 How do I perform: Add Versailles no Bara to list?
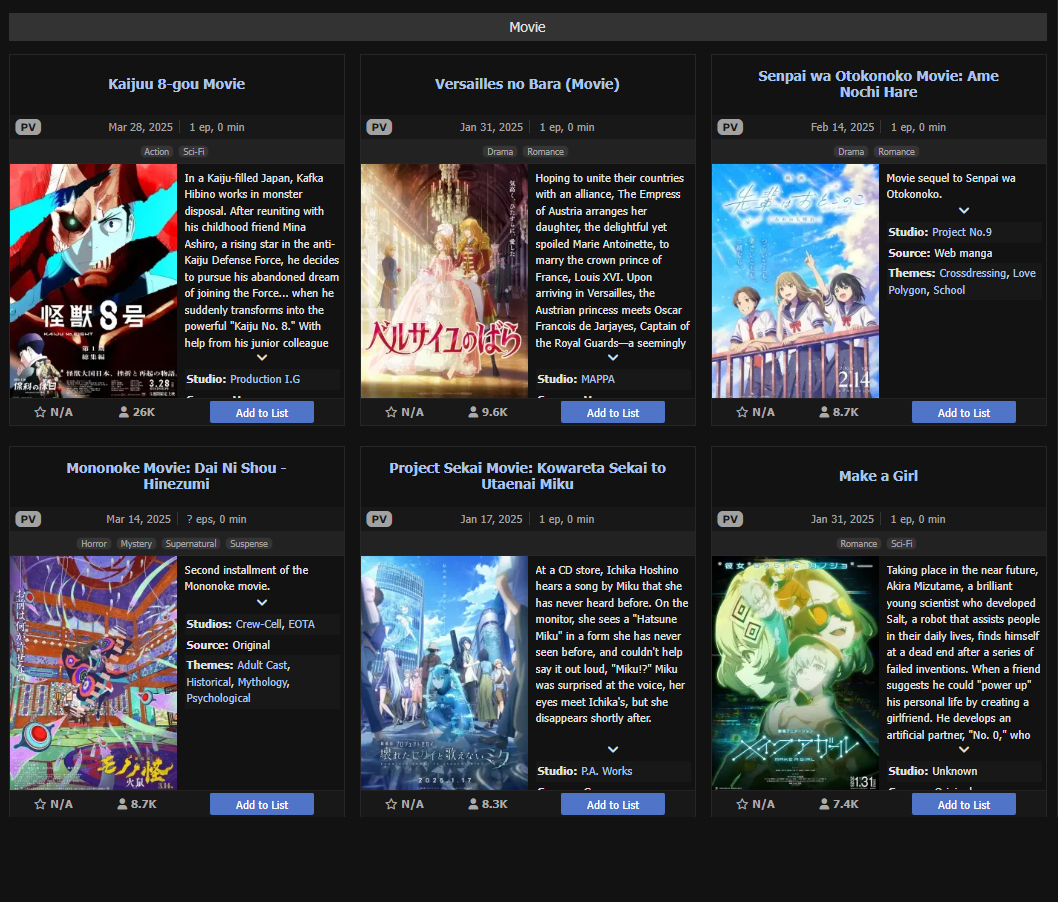(613, 412)
